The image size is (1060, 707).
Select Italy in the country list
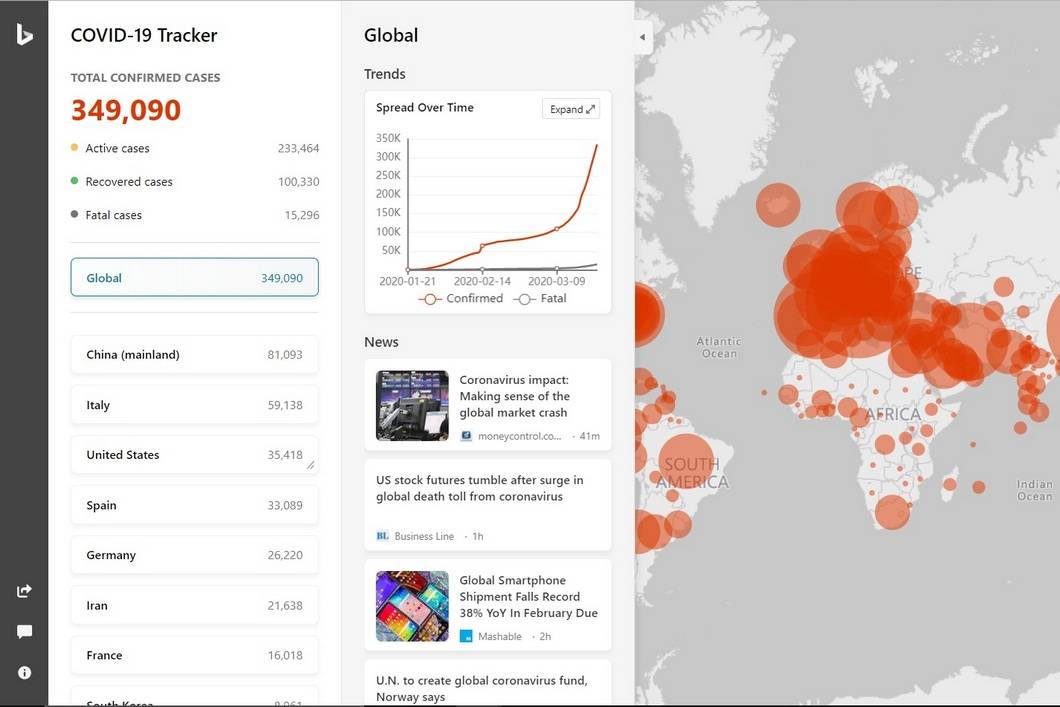click(194, 405)
